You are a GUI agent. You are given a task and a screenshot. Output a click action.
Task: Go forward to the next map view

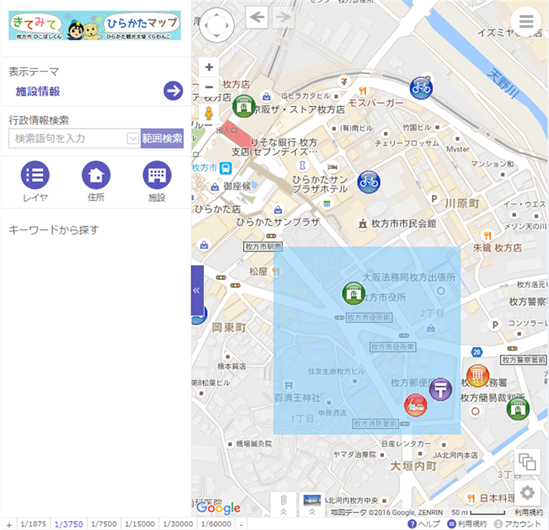tap(282, 17)
